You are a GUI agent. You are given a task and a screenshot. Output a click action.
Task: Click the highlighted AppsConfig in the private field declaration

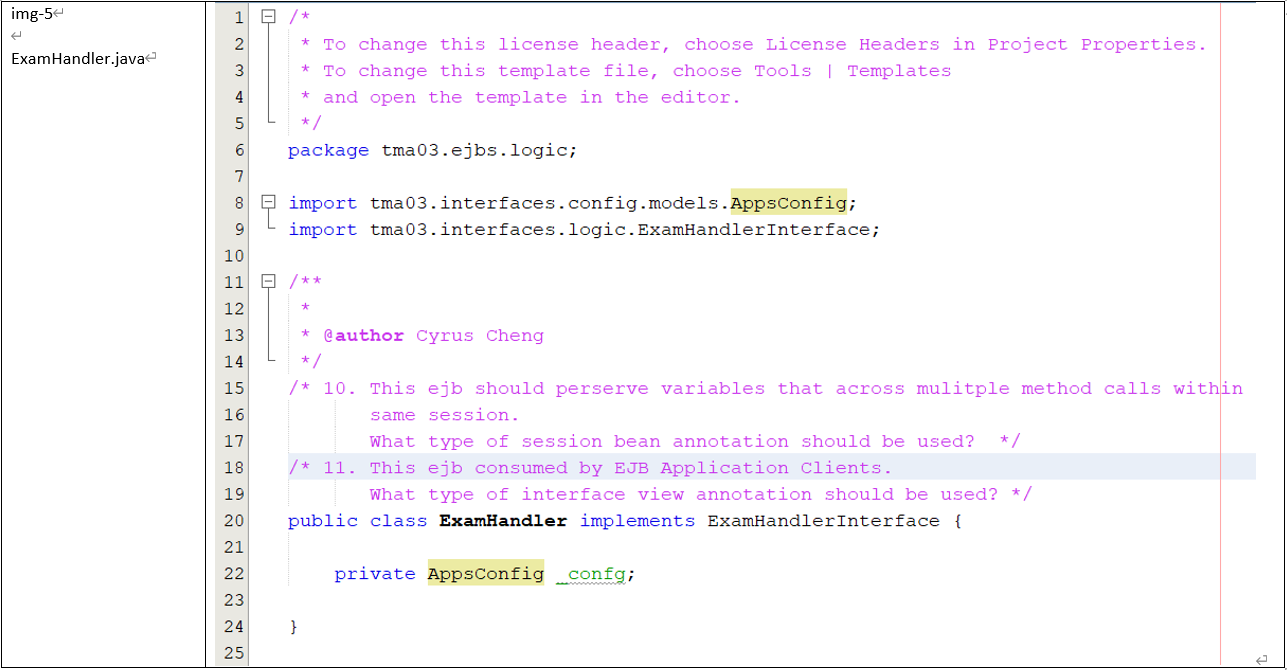486,573
